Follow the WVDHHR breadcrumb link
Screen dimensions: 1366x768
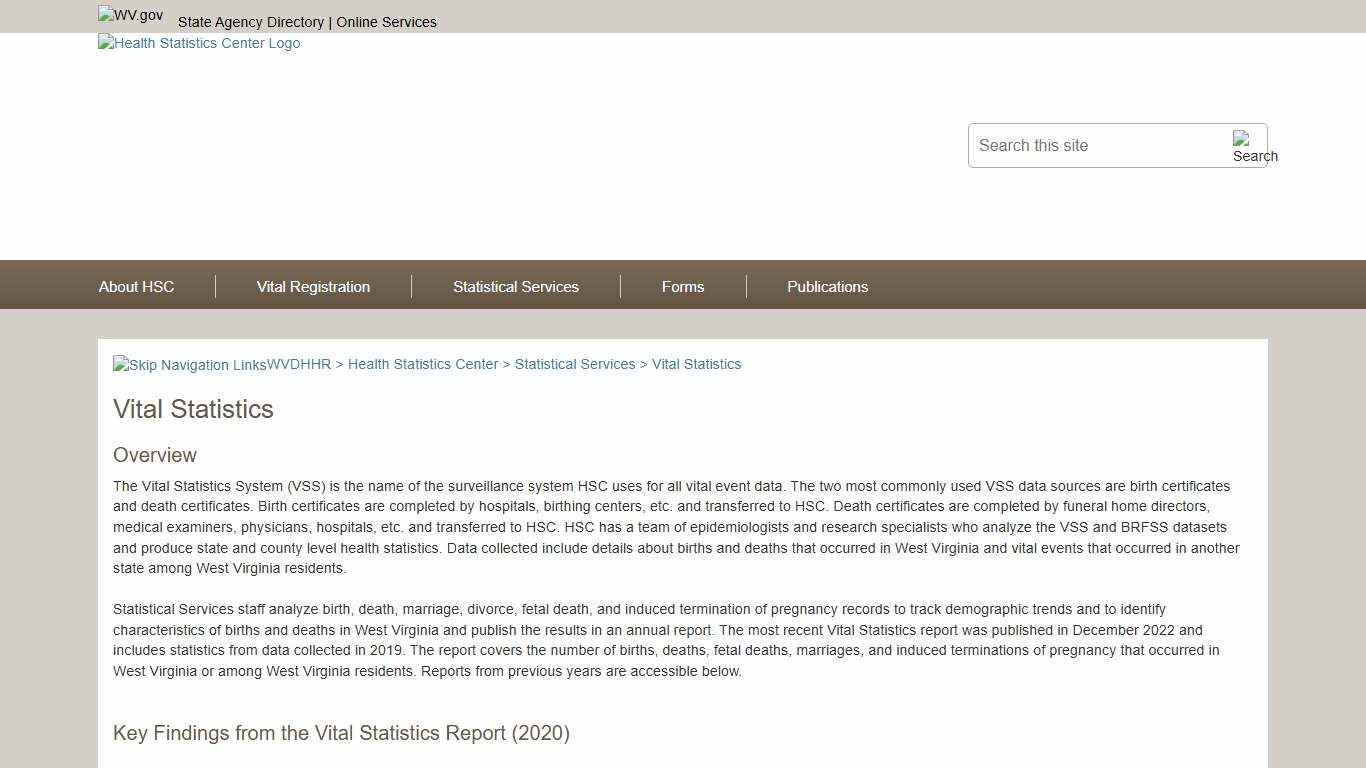pyautogui.click(x=299, y=364)
